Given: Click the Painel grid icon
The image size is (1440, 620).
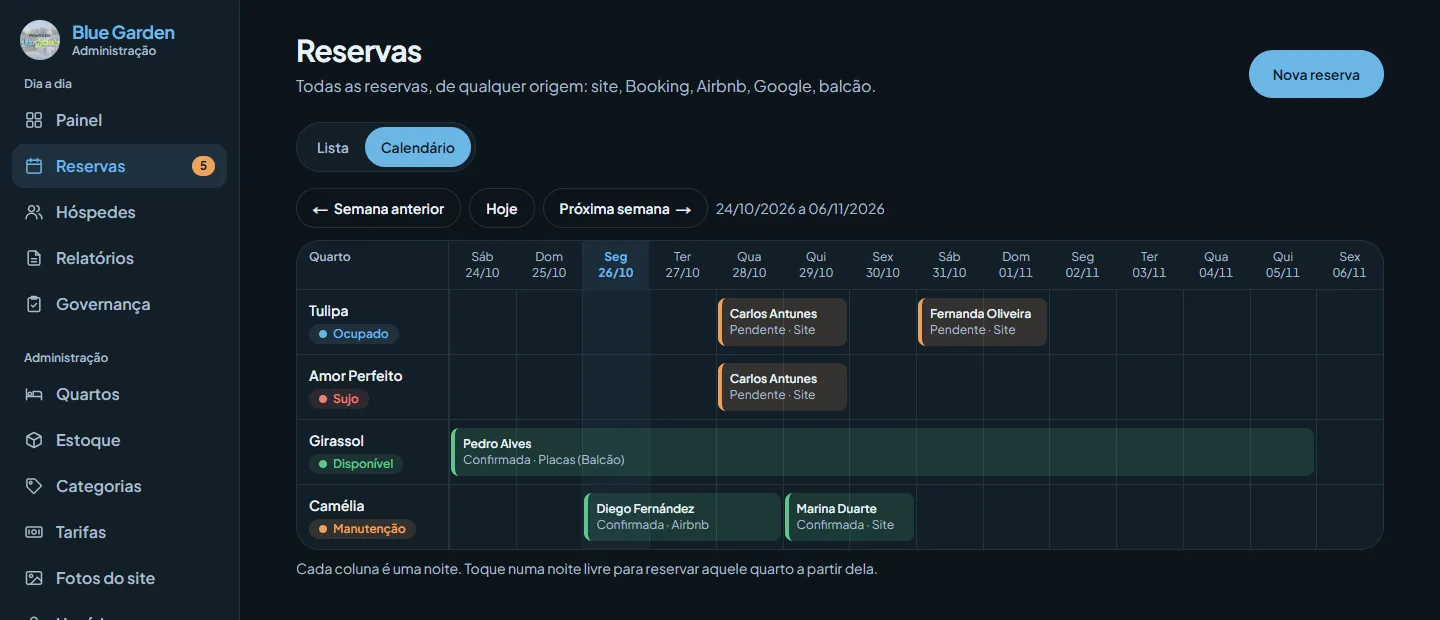Looking at the screenshot, I should click(x=34, y=120).
